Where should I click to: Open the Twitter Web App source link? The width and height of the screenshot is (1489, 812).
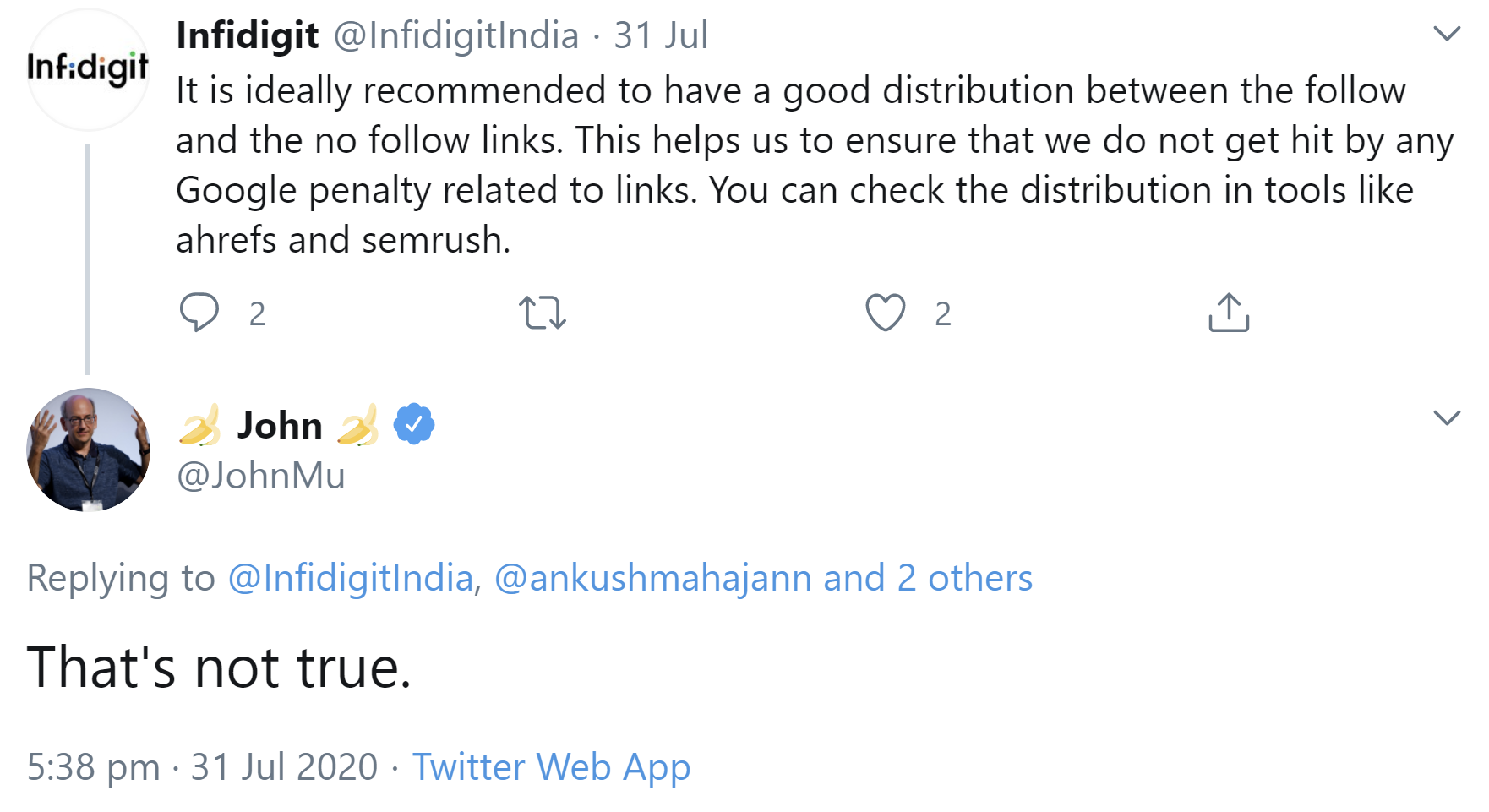(x=551, y=766)
